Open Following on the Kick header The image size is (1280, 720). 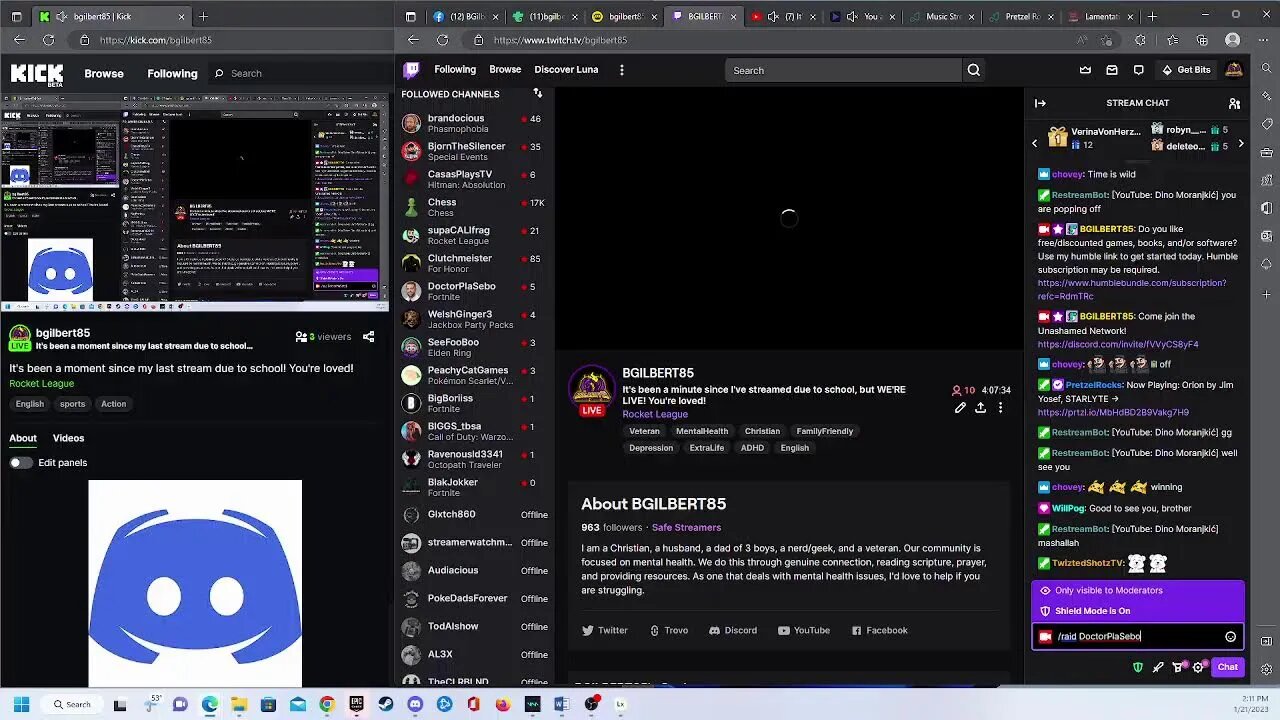pyautogui.click(x=172, y=74)
